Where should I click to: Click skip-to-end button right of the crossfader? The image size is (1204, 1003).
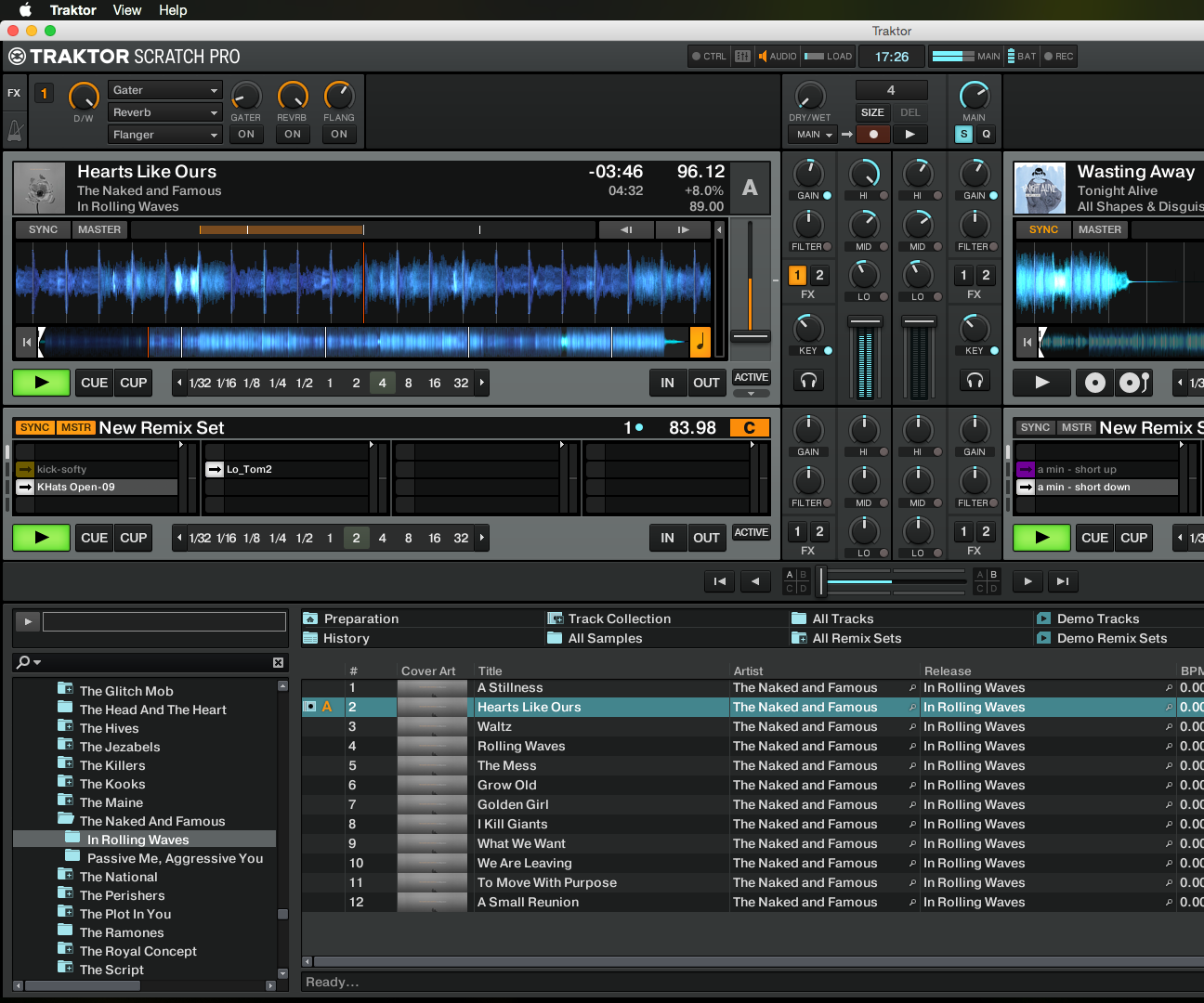1063,581
